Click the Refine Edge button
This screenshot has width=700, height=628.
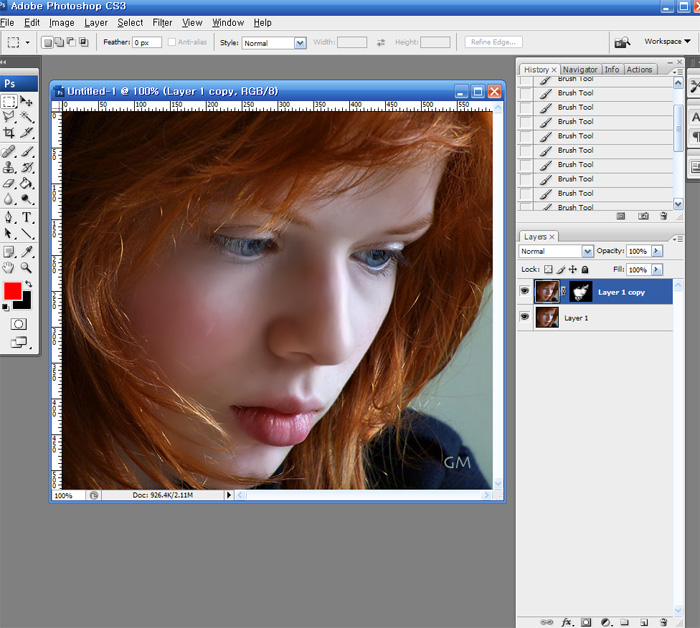[x=493, y=42]
